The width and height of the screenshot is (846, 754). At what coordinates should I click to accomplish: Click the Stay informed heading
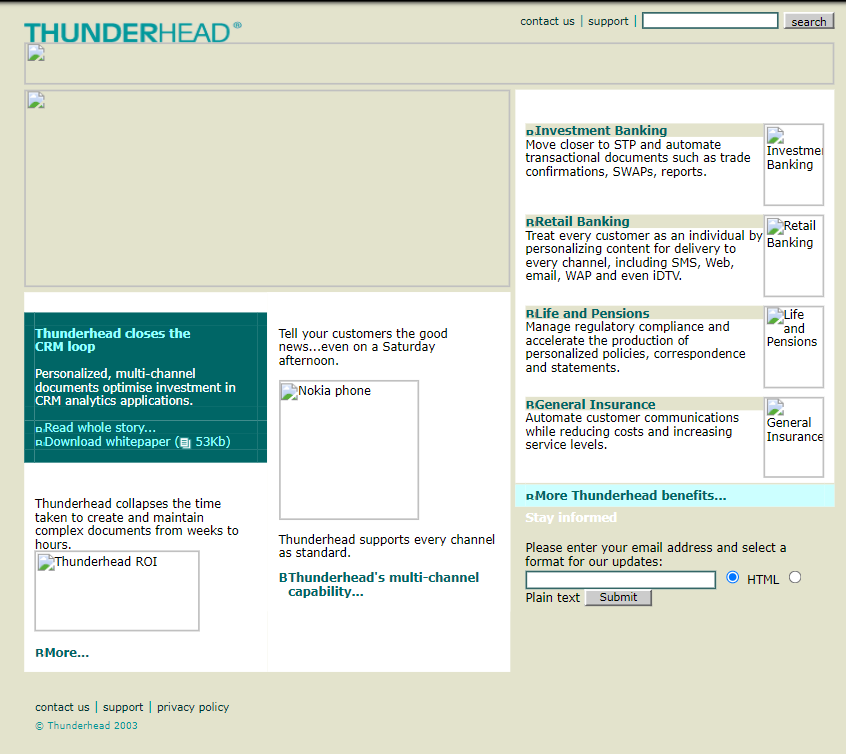(x=571, y=517)
